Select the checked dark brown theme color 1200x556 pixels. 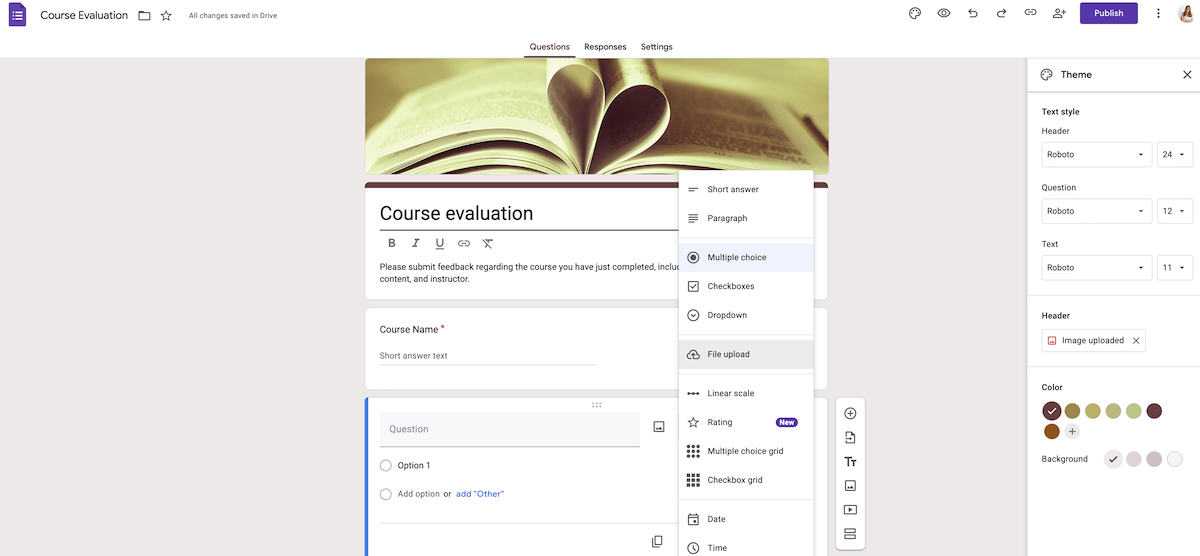click(x=1051, y=411)
